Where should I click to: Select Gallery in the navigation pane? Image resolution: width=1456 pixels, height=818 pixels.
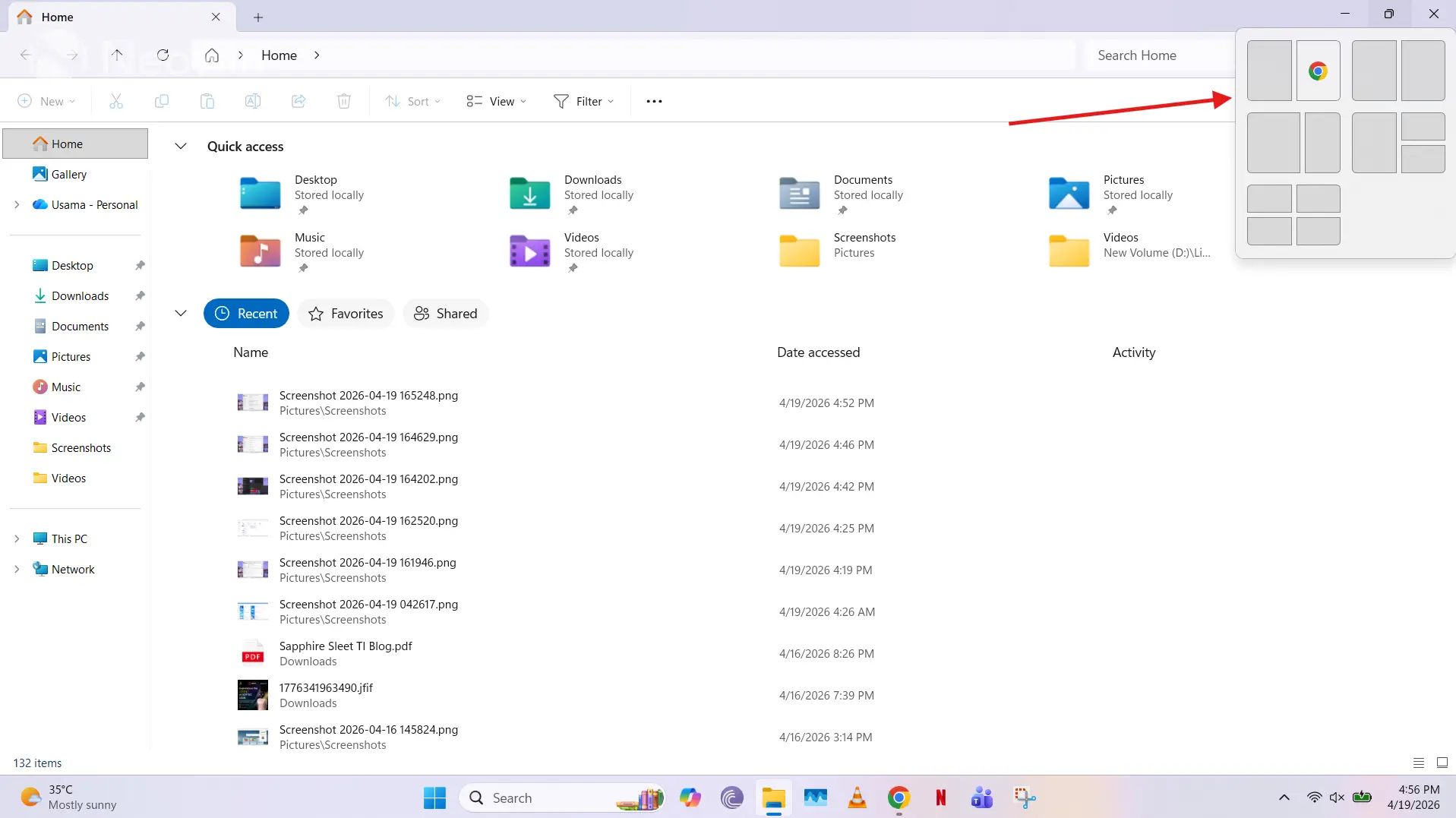pos(68,174)
